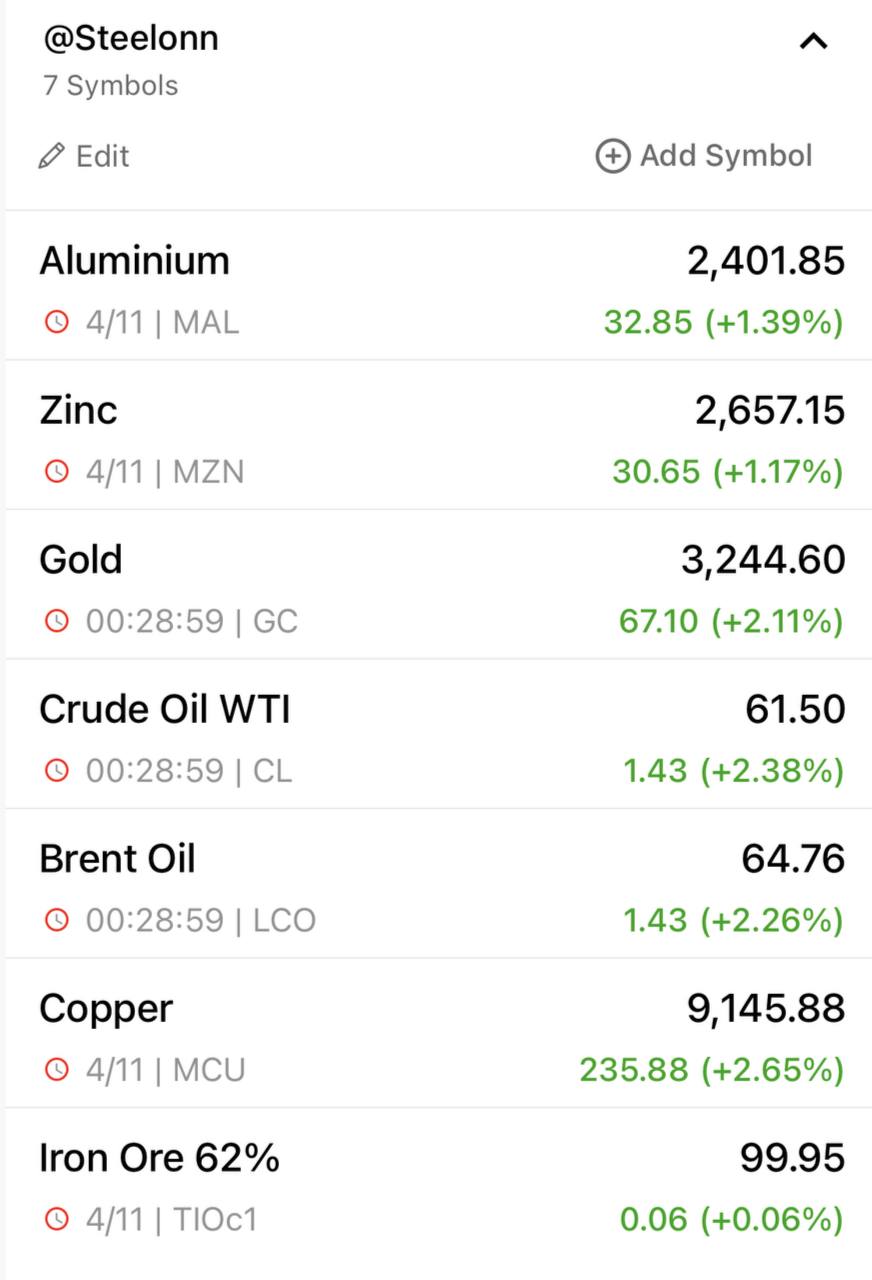Viewport: 872px width, 1280px height.
Task: Tap the clock icon beside TIOc1
Action: 57,1219
